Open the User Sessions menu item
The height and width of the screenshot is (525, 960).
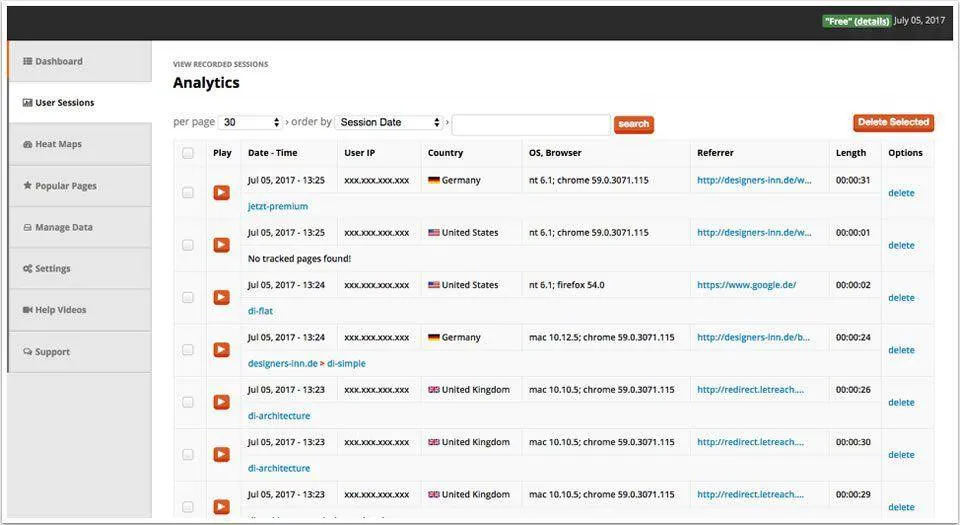[x=64, y=103]
